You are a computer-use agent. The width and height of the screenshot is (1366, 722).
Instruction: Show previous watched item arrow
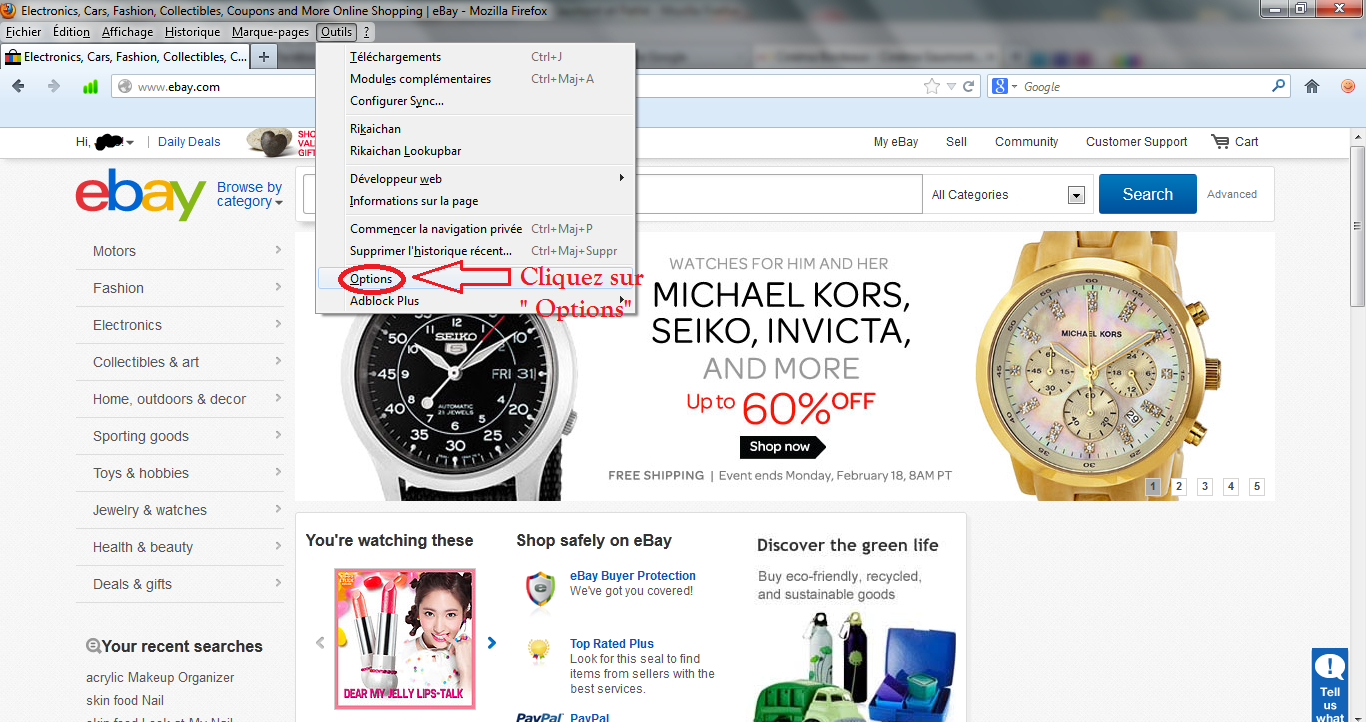pos(320,643)
